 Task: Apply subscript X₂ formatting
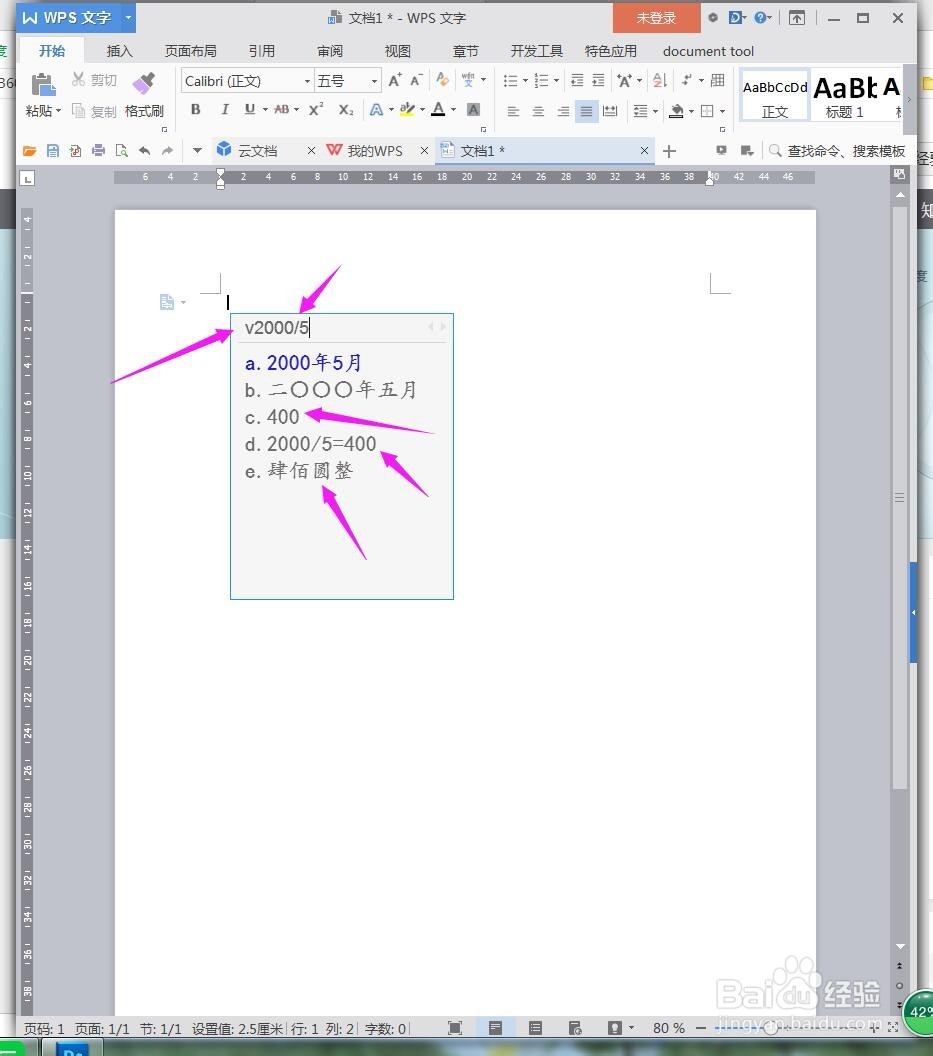point(346,109)
